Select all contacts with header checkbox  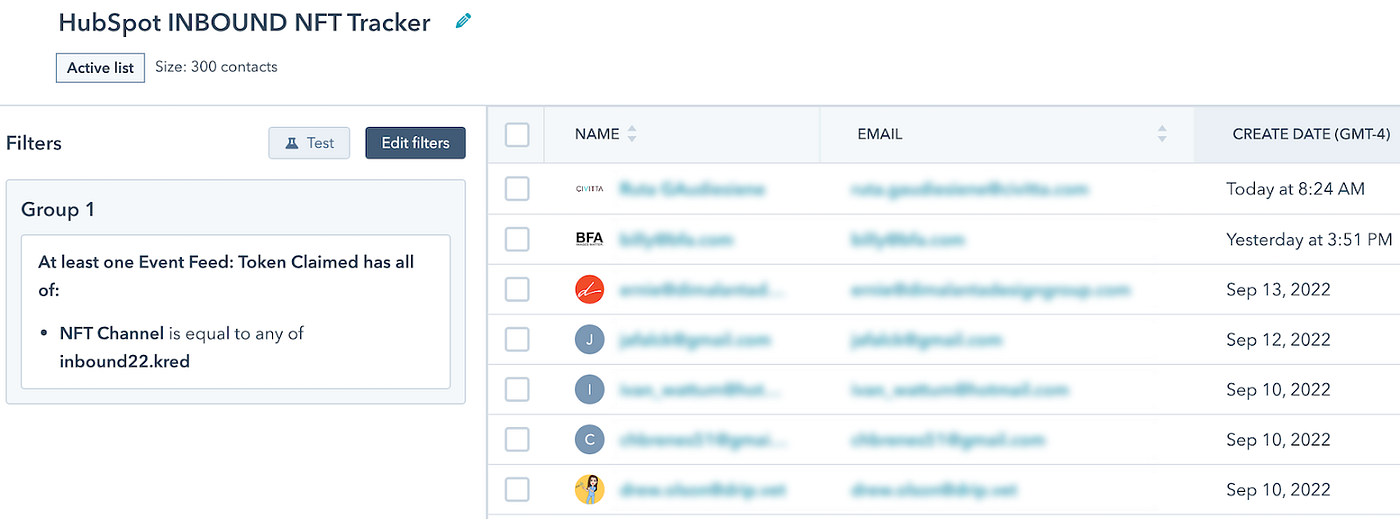coord(517,134)
